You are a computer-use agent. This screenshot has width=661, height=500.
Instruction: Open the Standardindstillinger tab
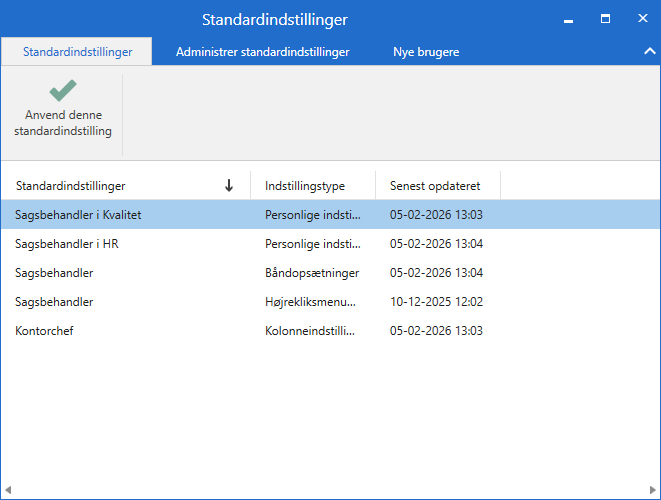[77, 52]
